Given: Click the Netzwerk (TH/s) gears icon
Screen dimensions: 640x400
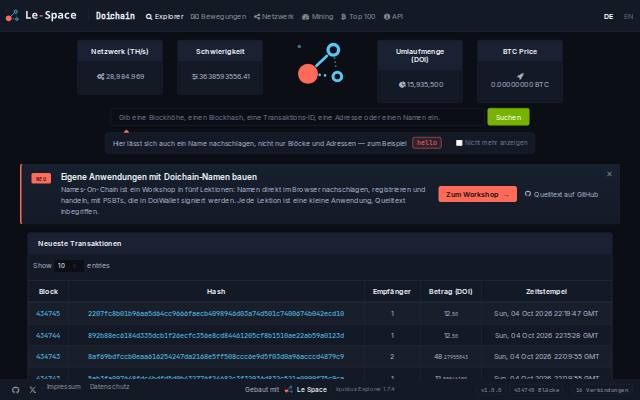Looking at the screenshot, I should tap(100, 76).
